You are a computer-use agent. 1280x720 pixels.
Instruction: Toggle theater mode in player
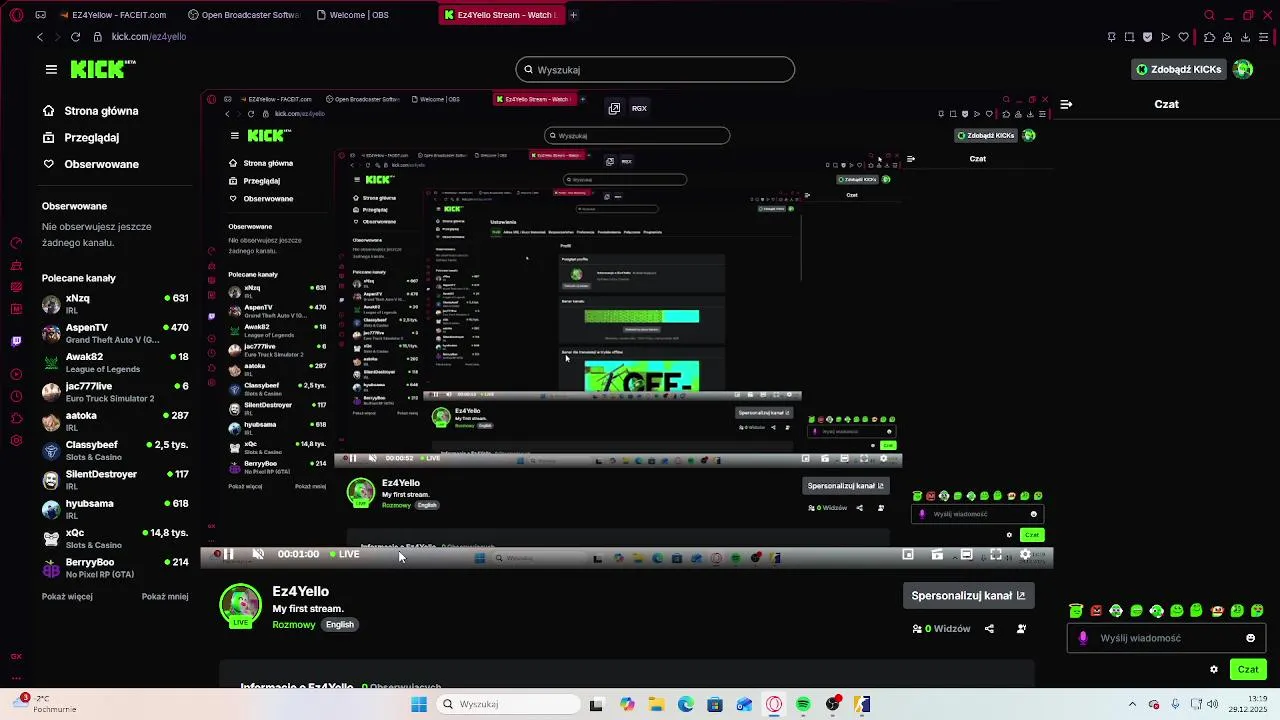click(x=966, y=554)
